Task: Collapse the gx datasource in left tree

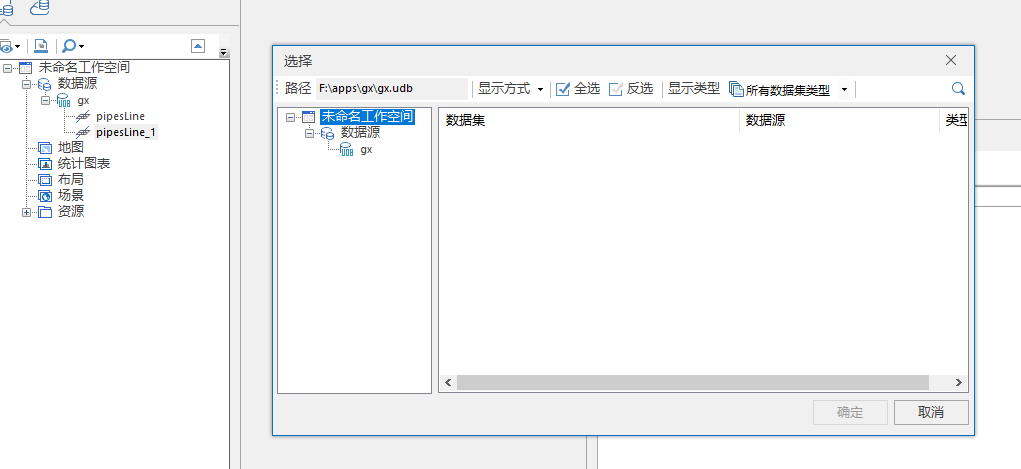Action: [45, 100]
